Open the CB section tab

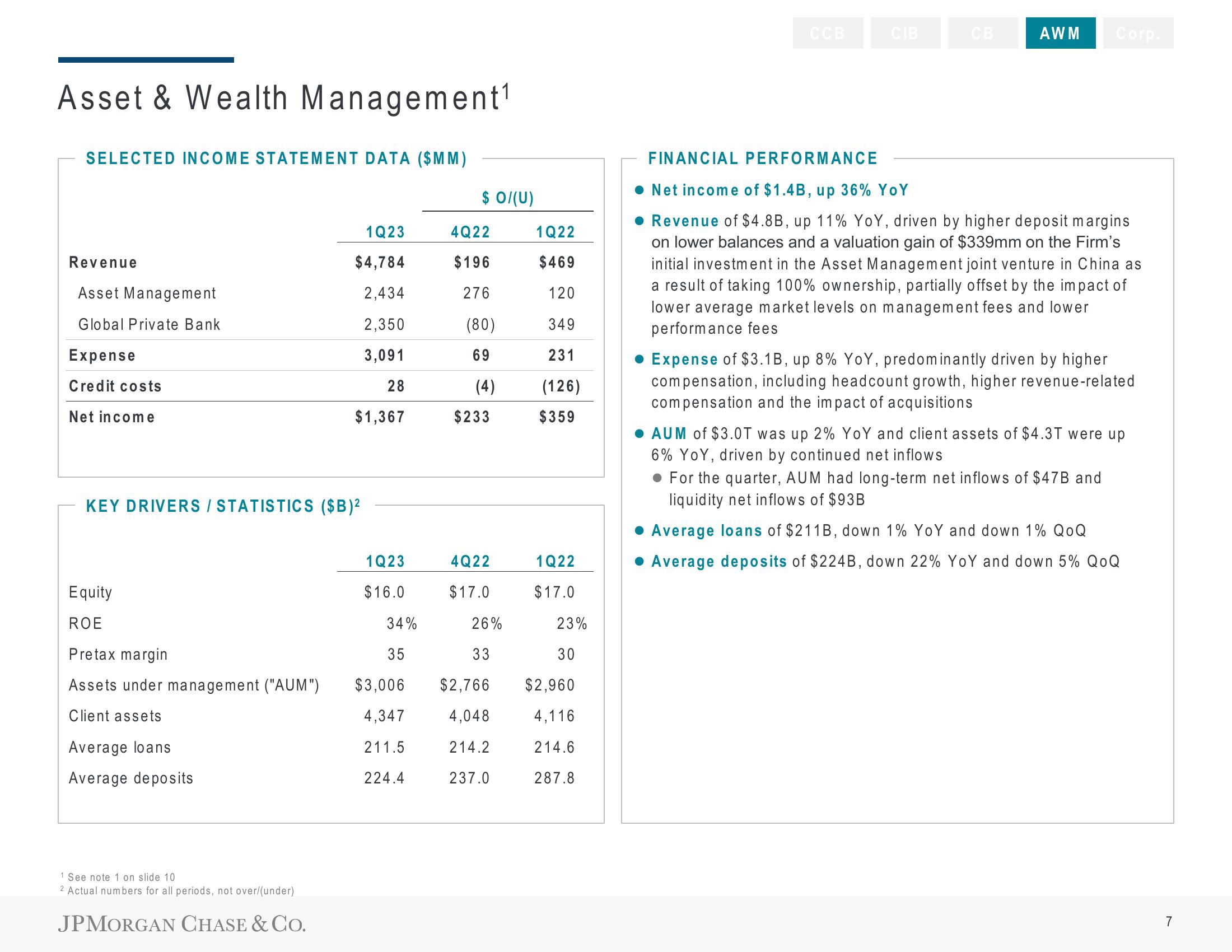(x=983, y=33)
